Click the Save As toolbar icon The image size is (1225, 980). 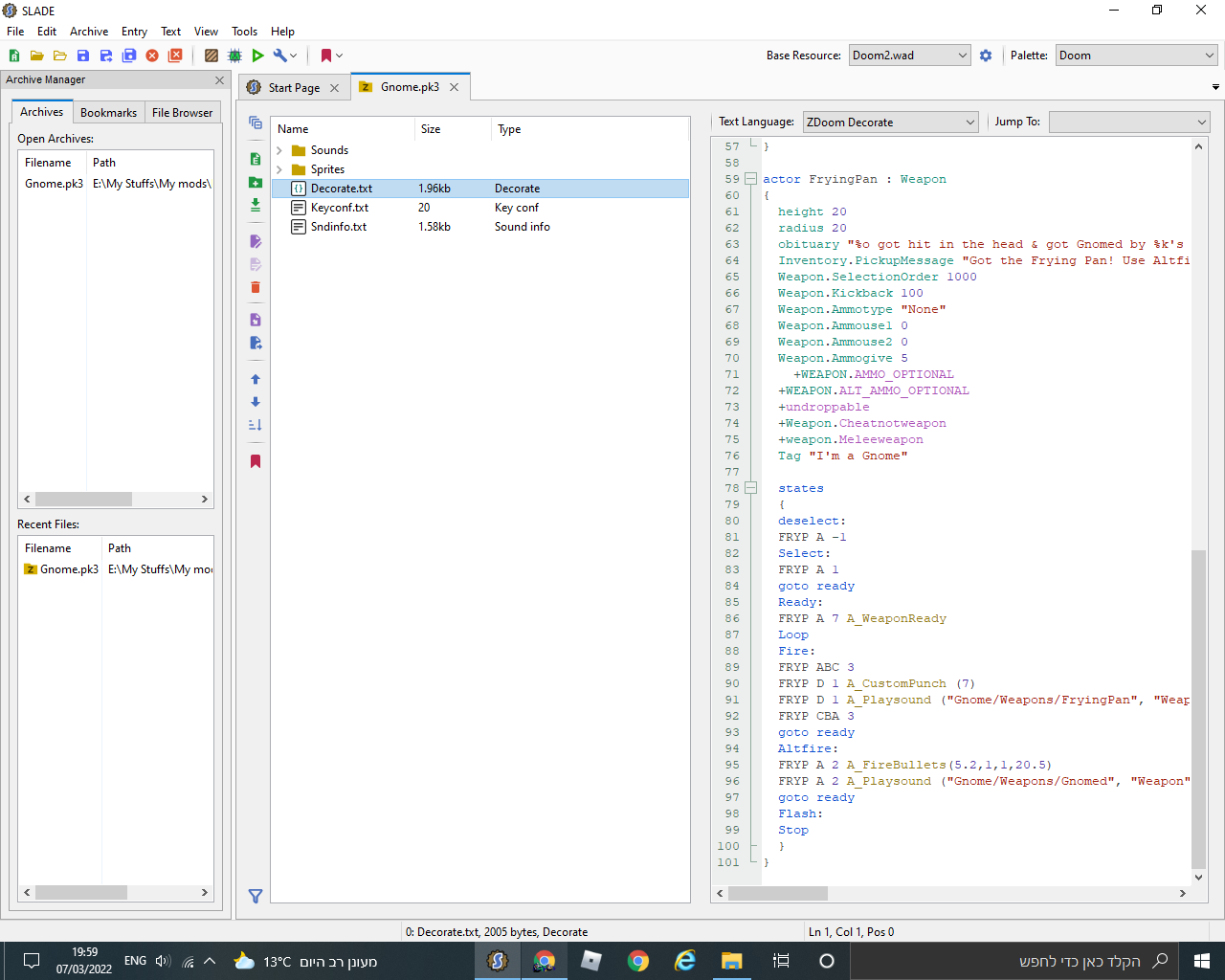coord(106,56)
